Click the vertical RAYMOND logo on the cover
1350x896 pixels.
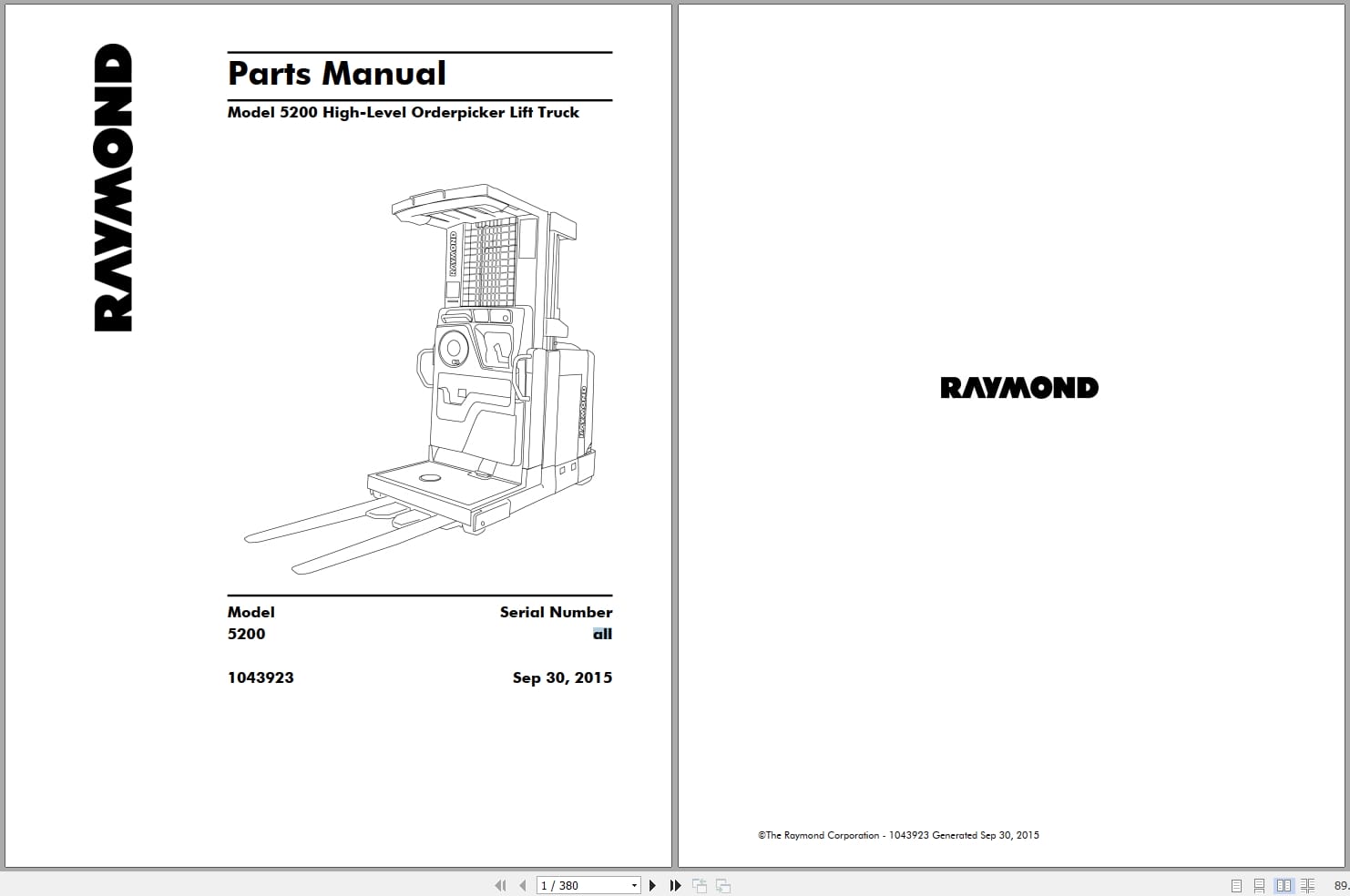pos(114,188)
